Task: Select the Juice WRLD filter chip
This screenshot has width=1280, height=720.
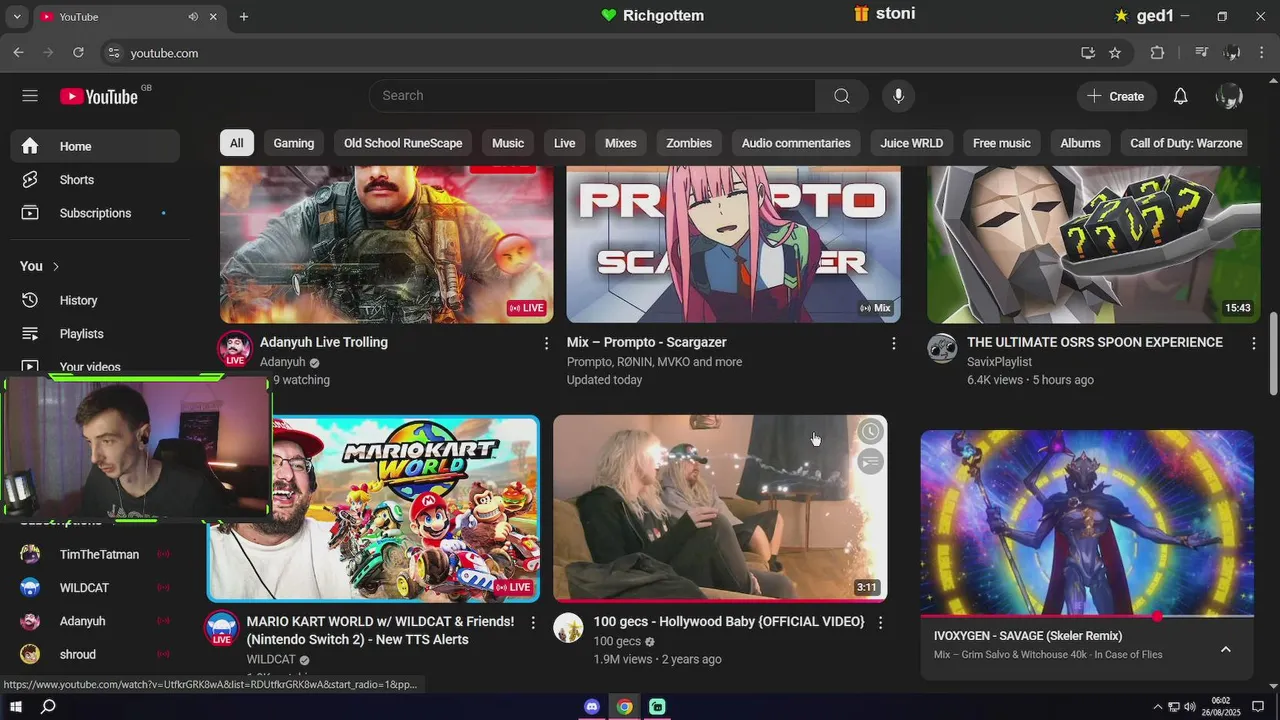Action: tap(912, 143)
